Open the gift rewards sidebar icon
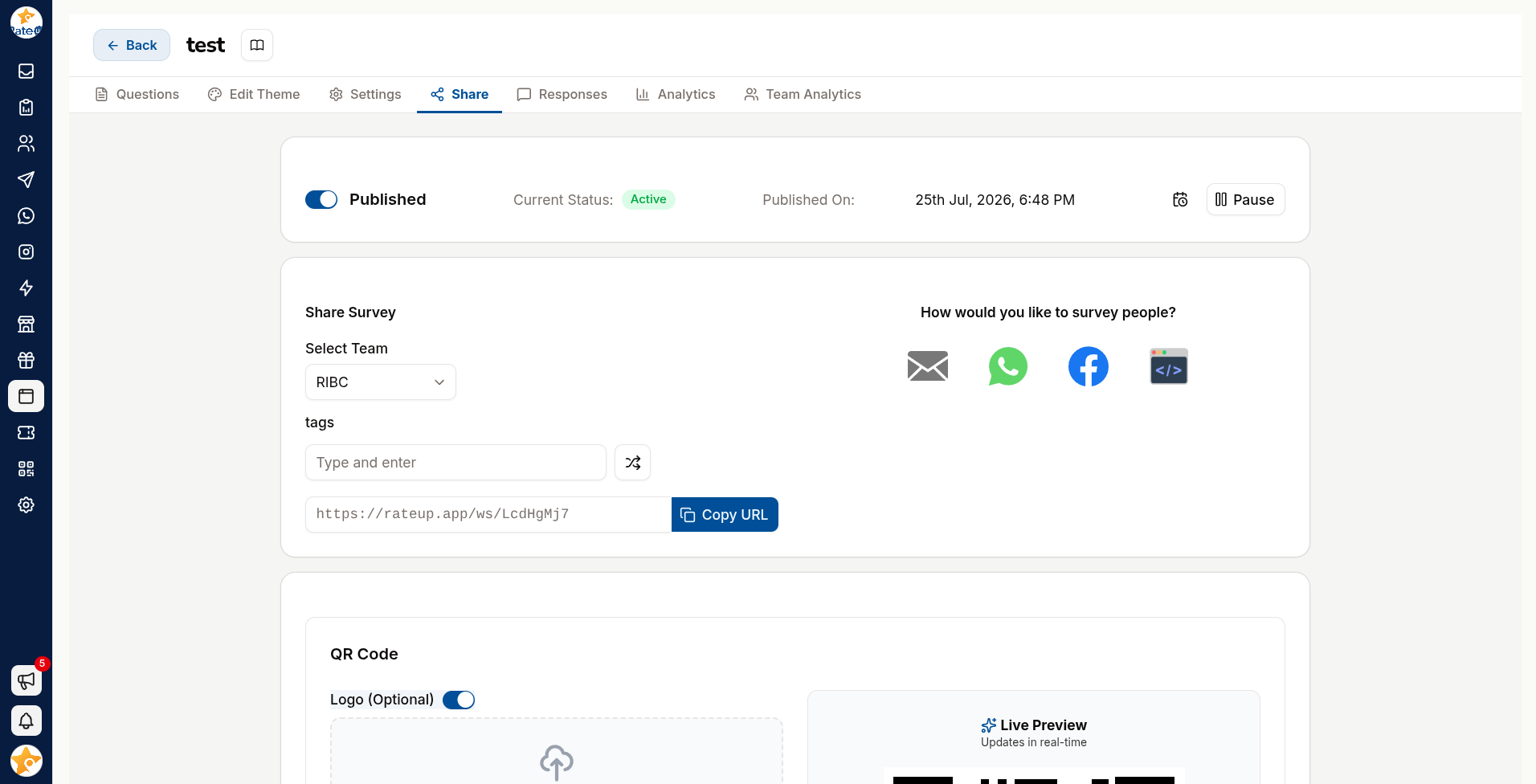This screenshot has width=1536, height=784. pyautogui.click(x=26, y=360)
